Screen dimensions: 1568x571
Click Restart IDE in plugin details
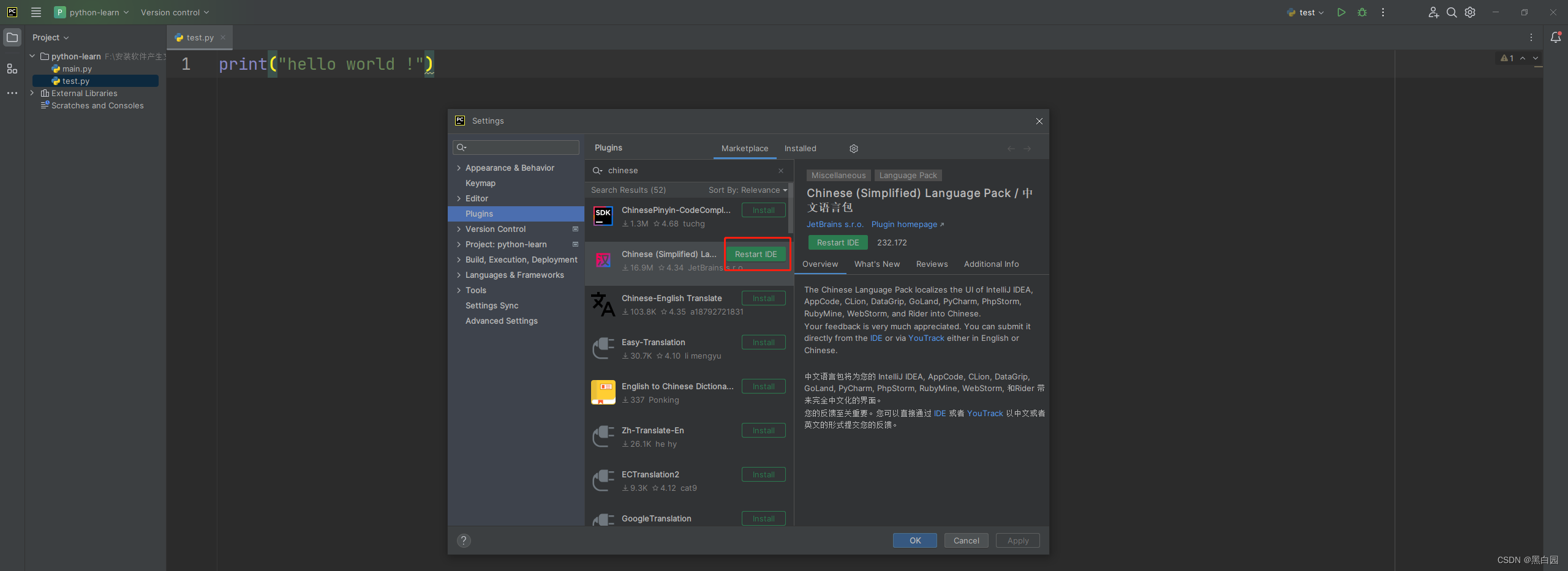[838, 242]
